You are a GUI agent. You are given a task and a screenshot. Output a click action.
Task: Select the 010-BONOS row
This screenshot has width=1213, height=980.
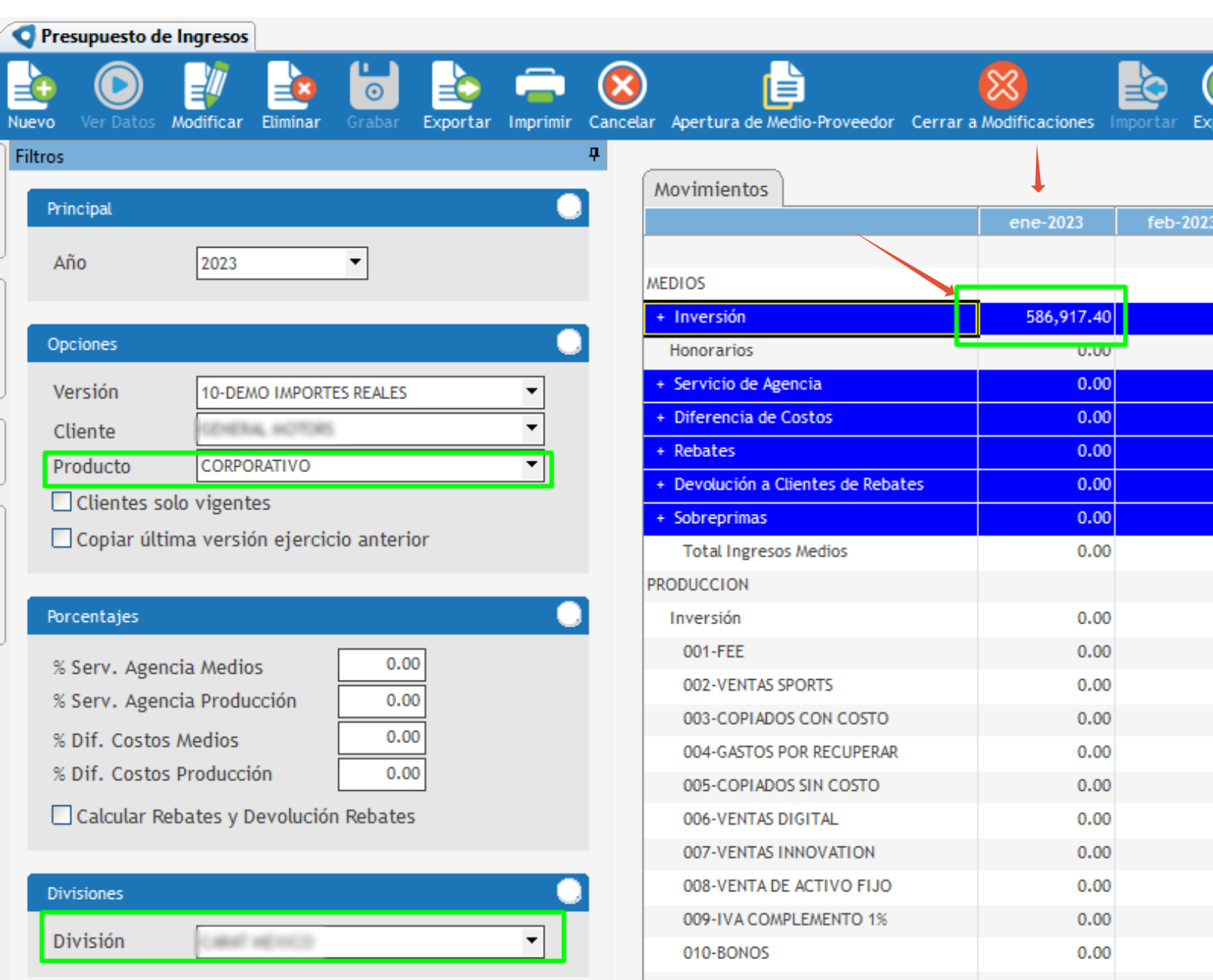928,953
